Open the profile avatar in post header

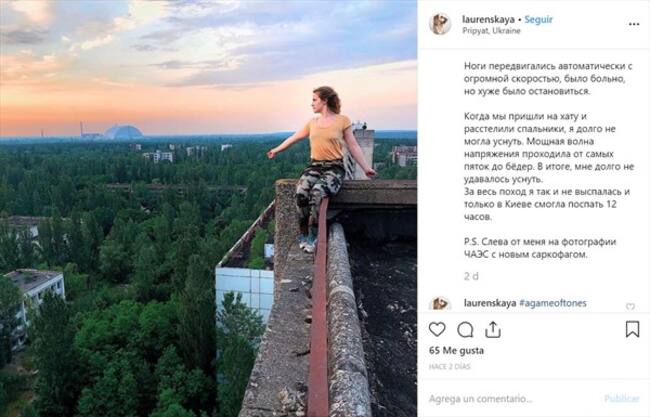click(x=440, y=24)
